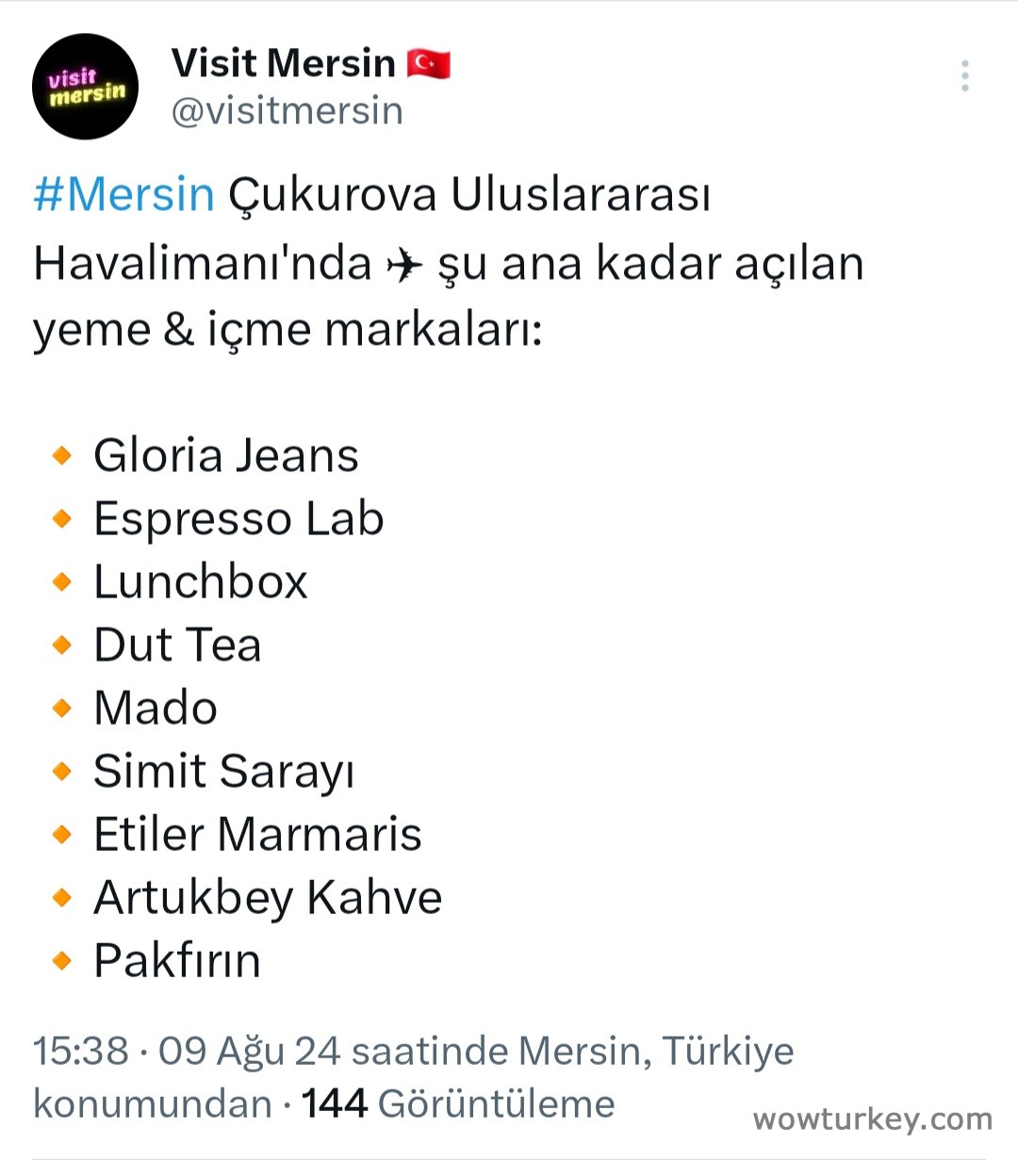Open the 144 Görüntüleme view count
Screen dimensions: 1018x1176
(458, 1103)
